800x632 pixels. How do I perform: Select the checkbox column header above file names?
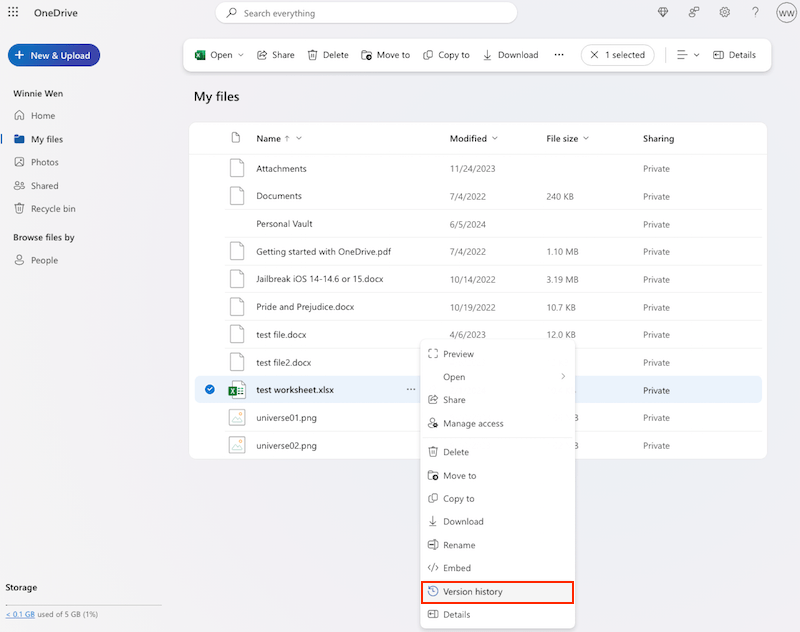pos(236,138)
